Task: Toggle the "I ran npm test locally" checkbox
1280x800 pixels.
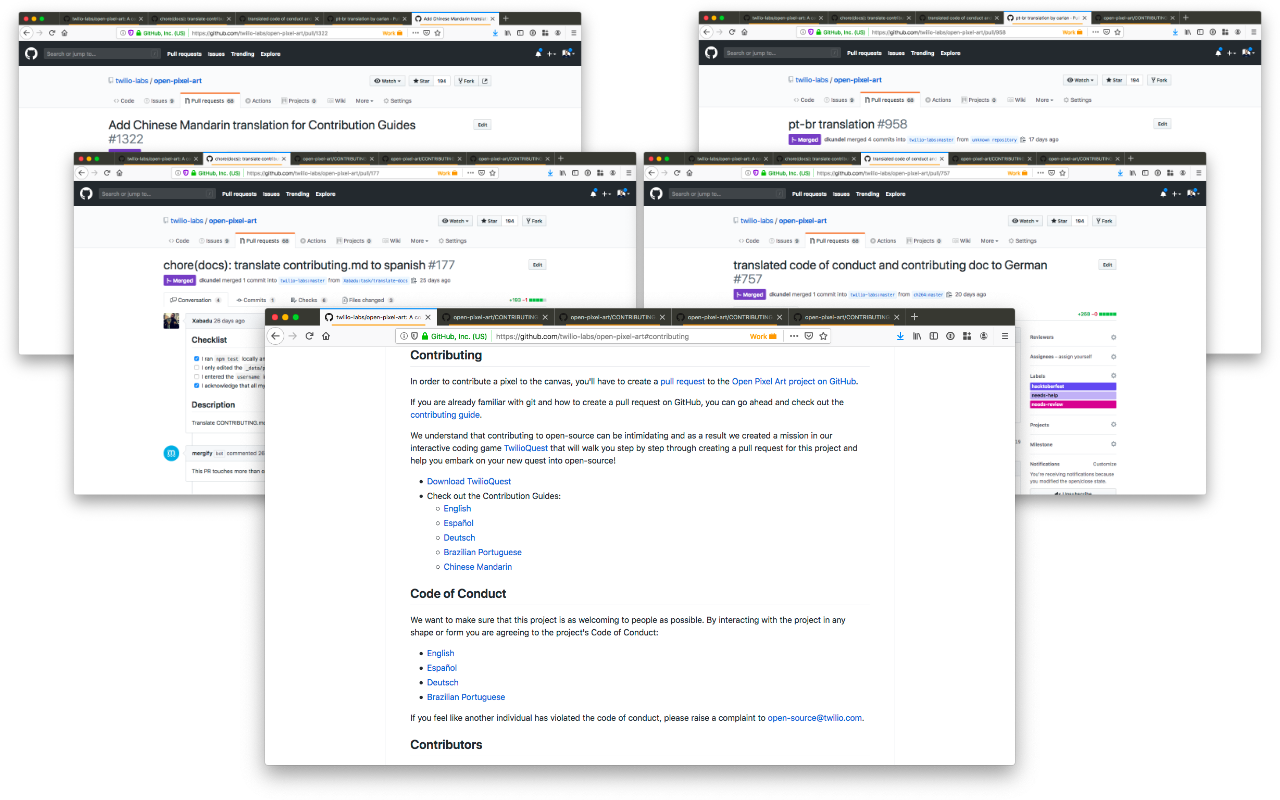Action: tap(197, 358)
